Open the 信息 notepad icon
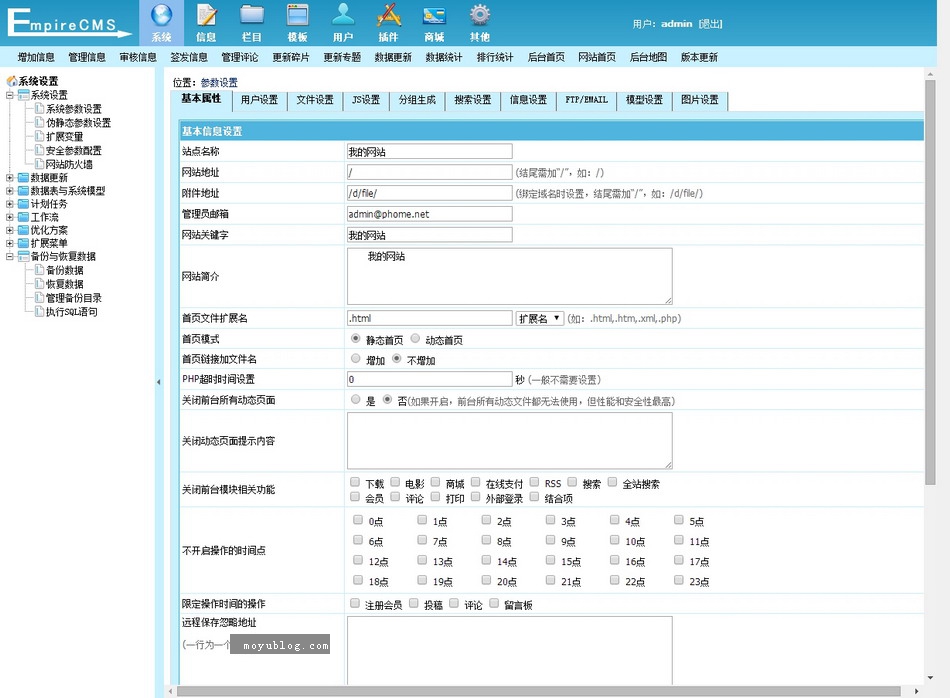Viewport: 950px width, 698px height. click(207, 15)
